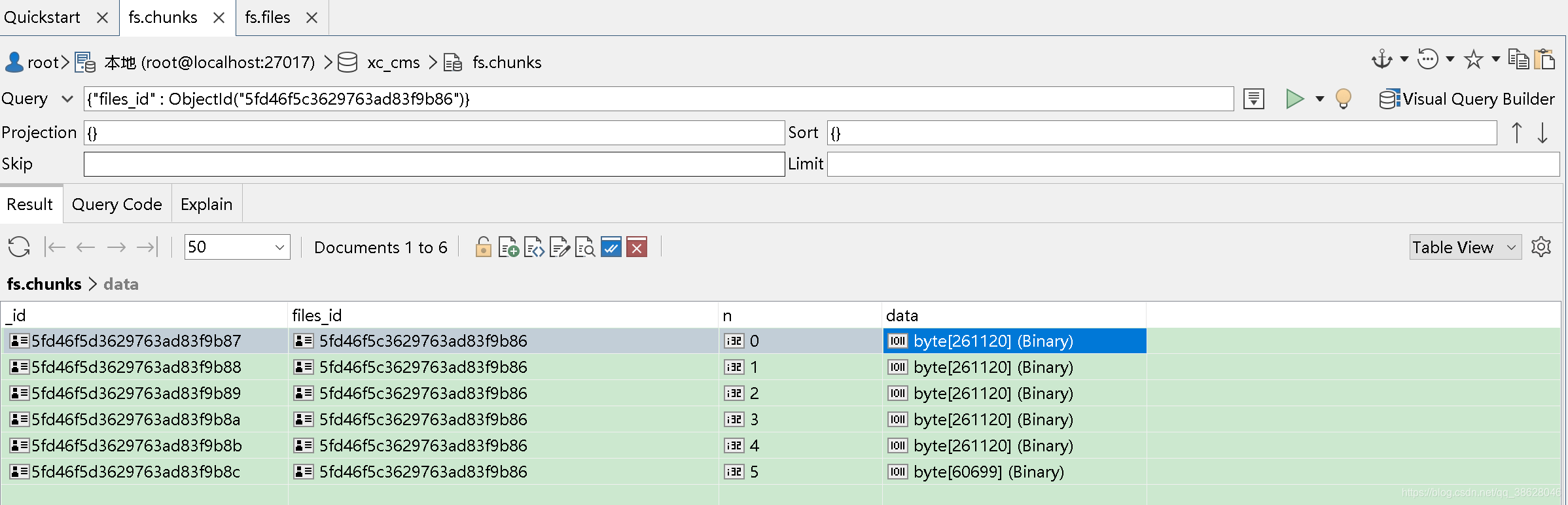Click into the Skip input field
The height and width of the screenshot is (505, 1568).
click(435, 164)
